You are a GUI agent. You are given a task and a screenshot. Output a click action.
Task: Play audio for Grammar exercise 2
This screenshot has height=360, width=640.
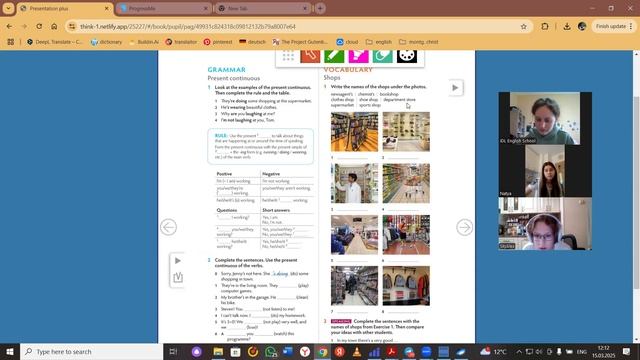178,261
